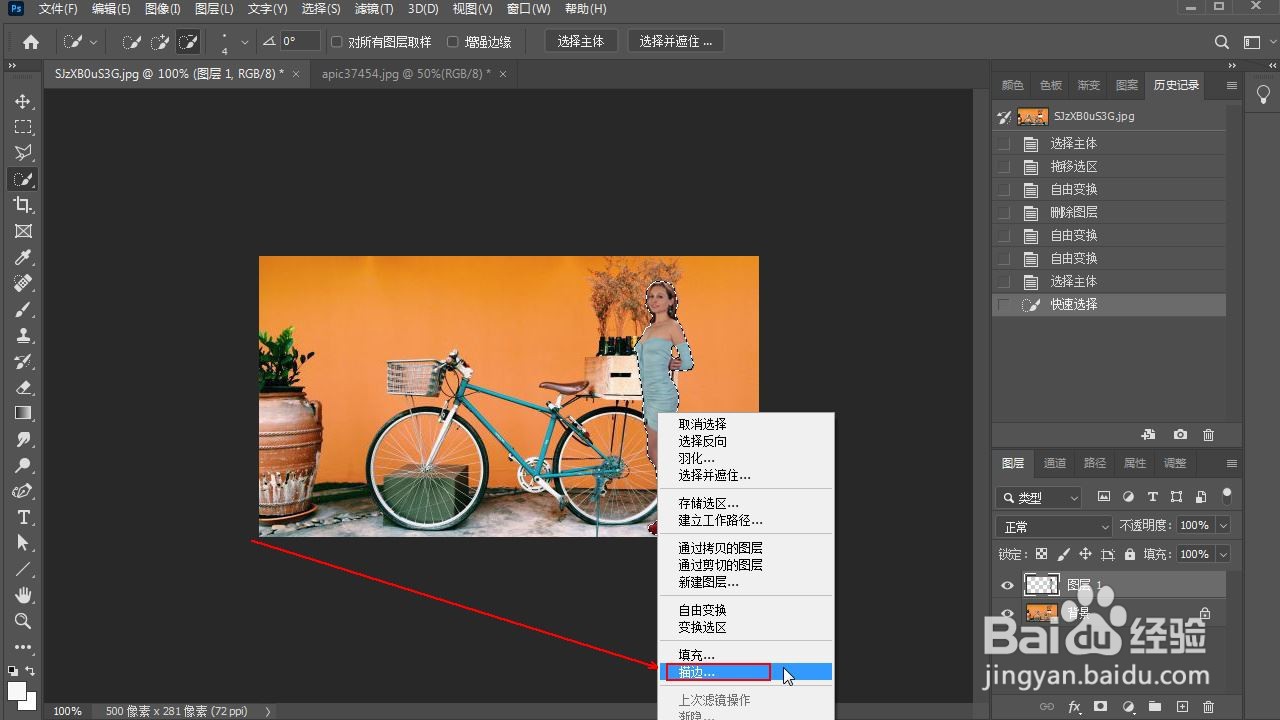Open History panel menu
1280x720 pixels.
(1231, 86)
